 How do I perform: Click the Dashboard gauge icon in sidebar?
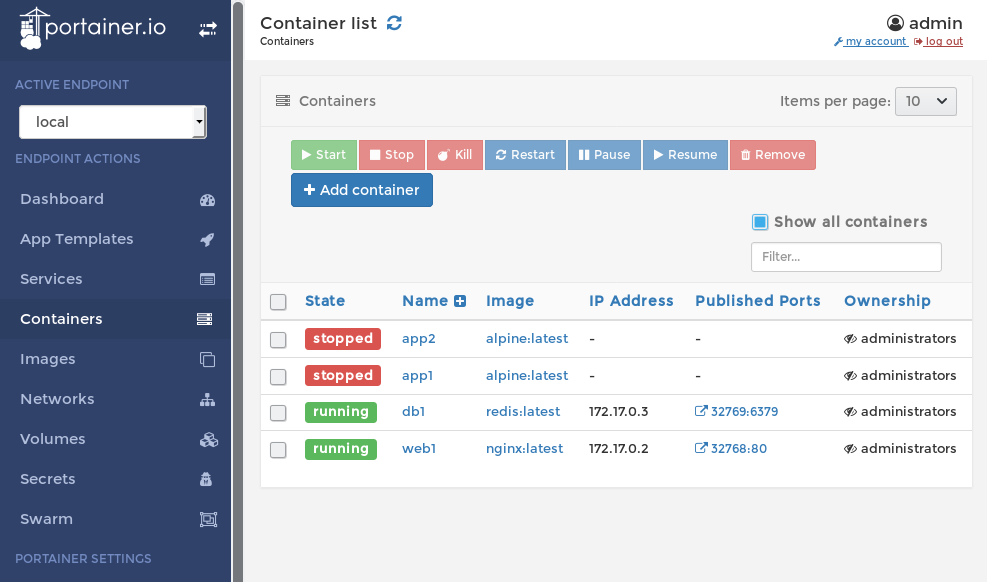click(x=207, y=199)
